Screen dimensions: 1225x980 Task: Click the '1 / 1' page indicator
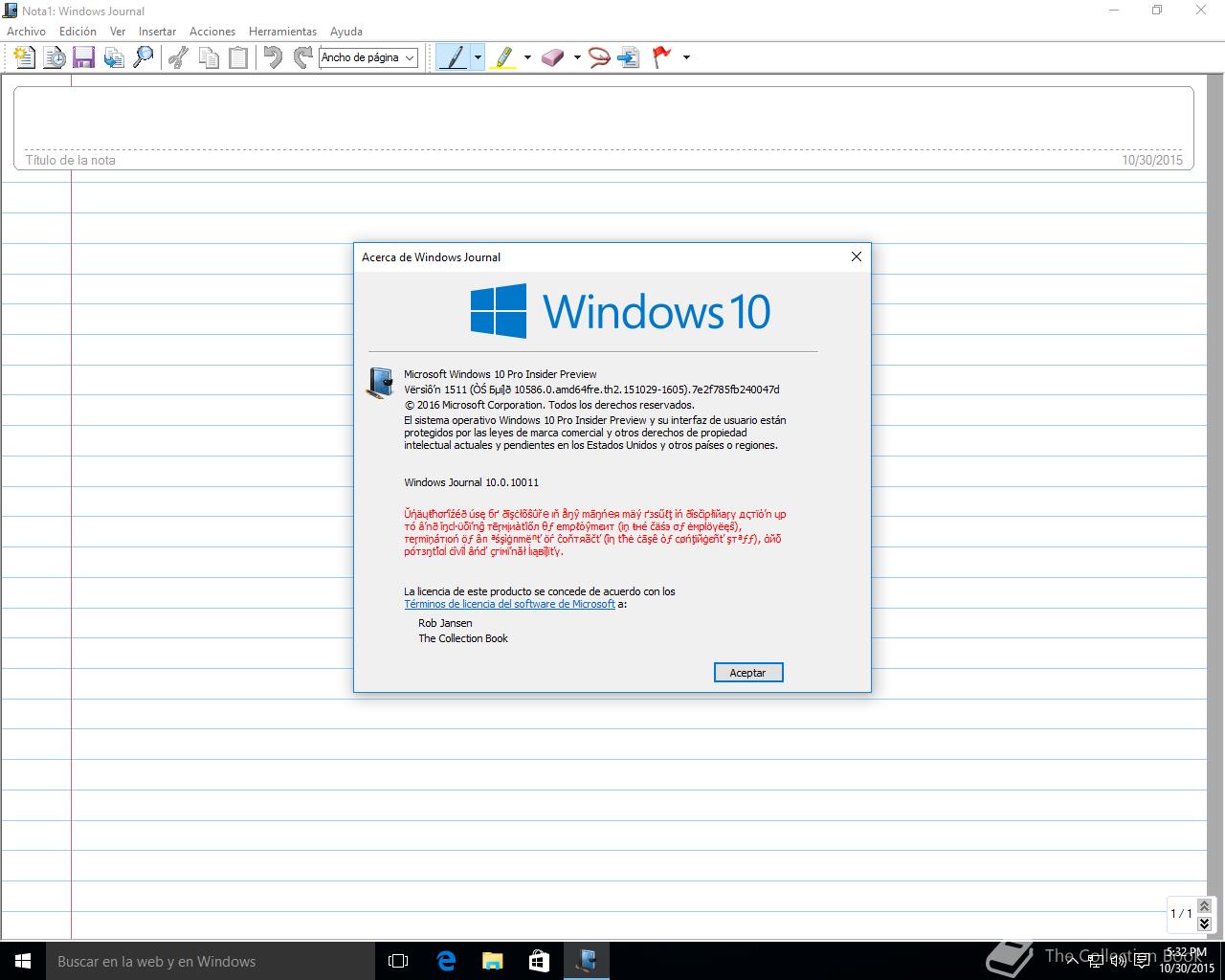pos(1181,914)
